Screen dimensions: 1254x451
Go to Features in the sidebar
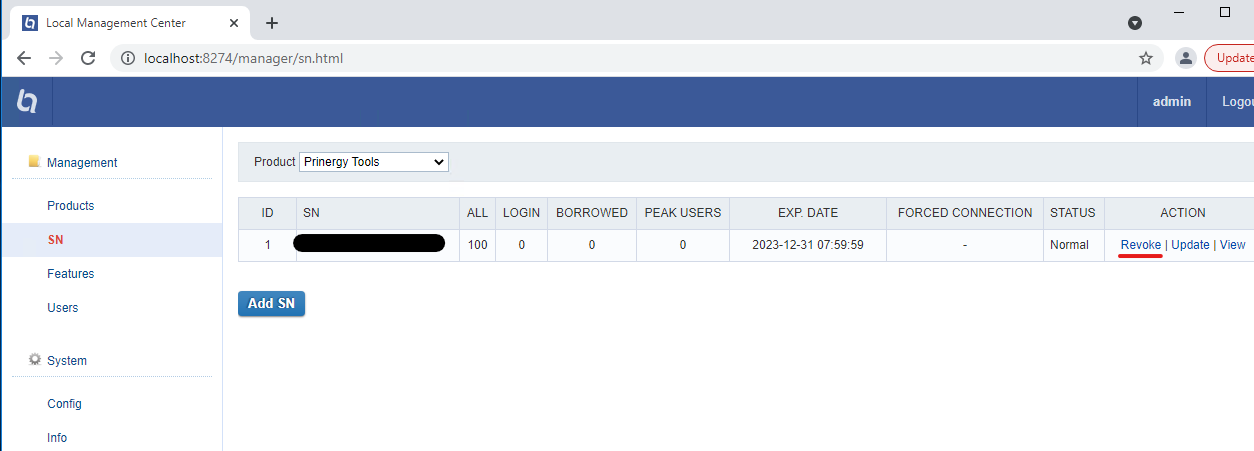click(x=70, y=274)
